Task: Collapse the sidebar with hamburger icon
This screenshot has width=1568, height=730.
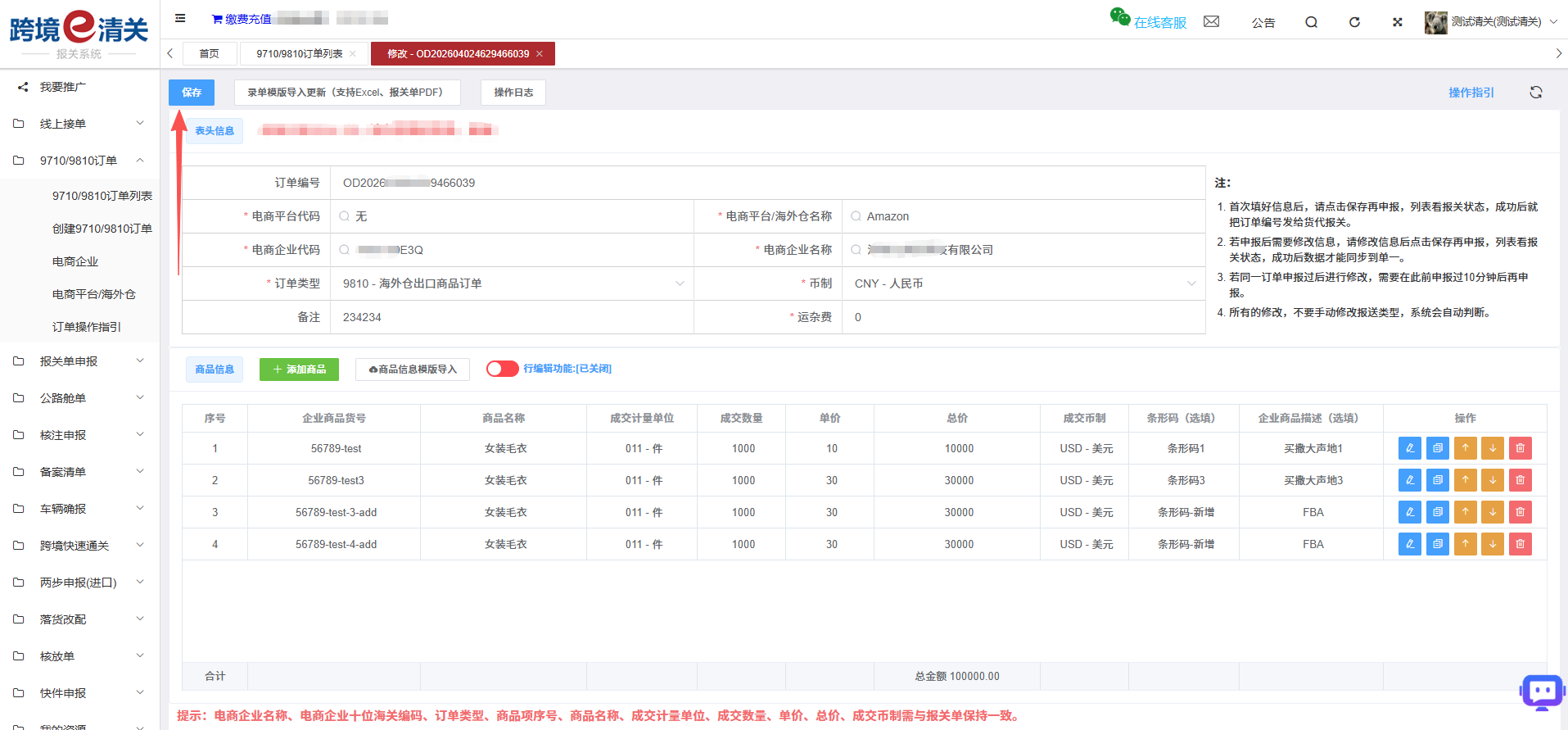Action: [180, 18]
